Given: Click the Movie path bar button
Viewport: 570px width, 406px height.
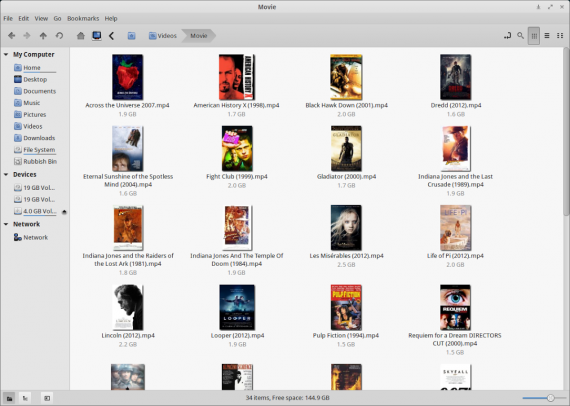Looking at the screenshot, I should point(198,36).
